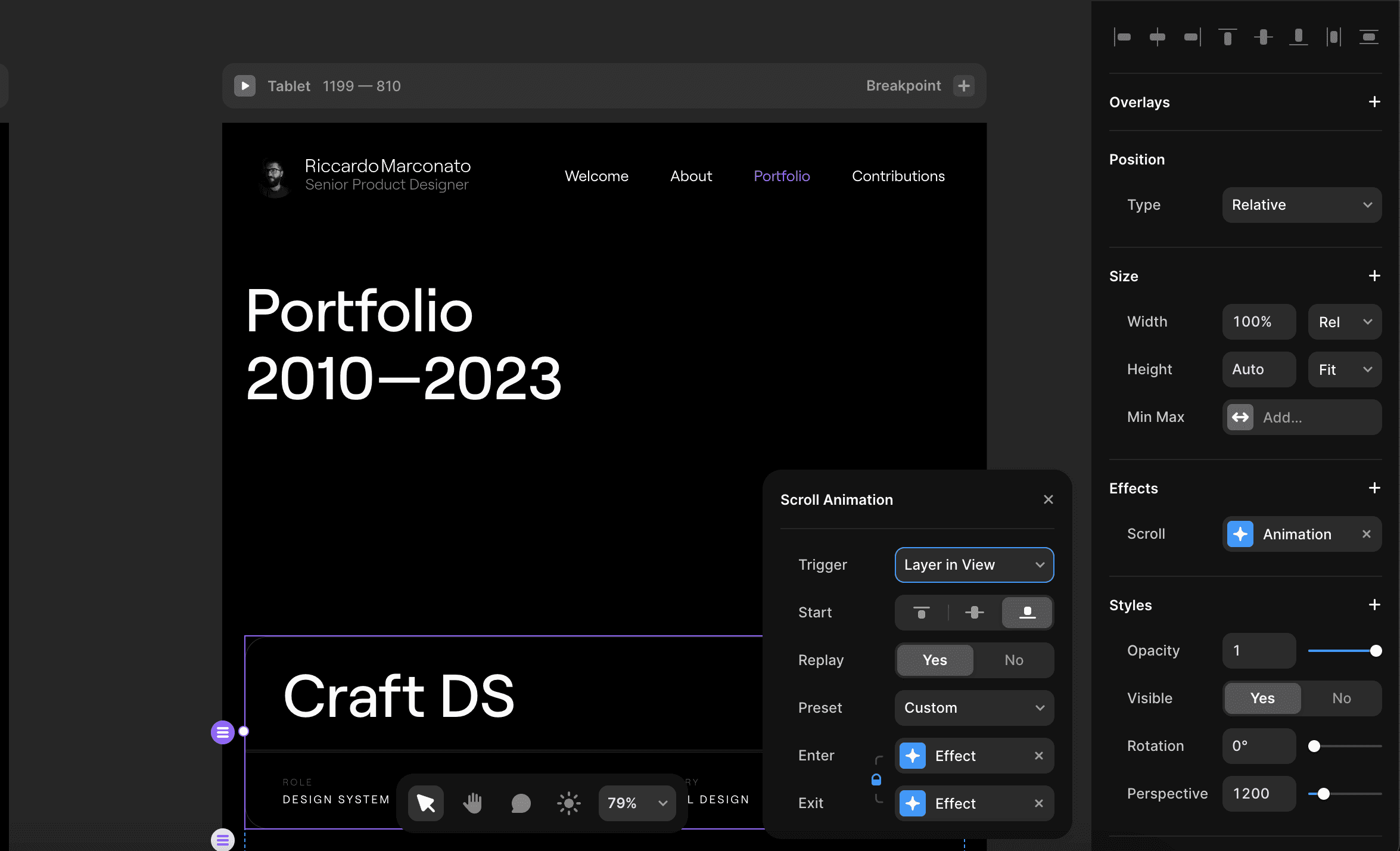Toggle the Enter/Exit link lock
Screen dimensions: 1400x851
[876, 779]
